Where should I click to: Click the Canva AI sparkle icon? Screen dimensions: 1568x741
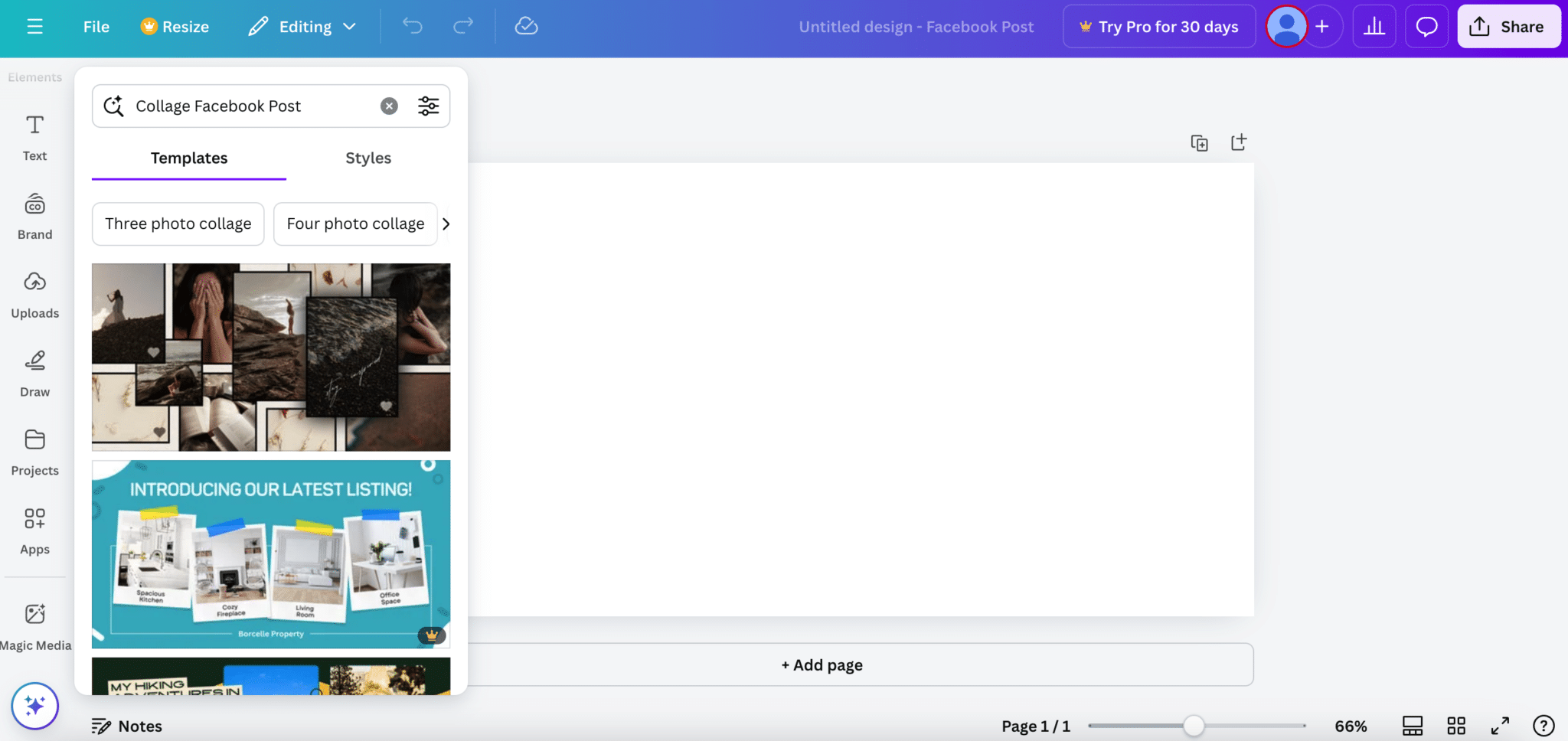(x=34, y=706)
